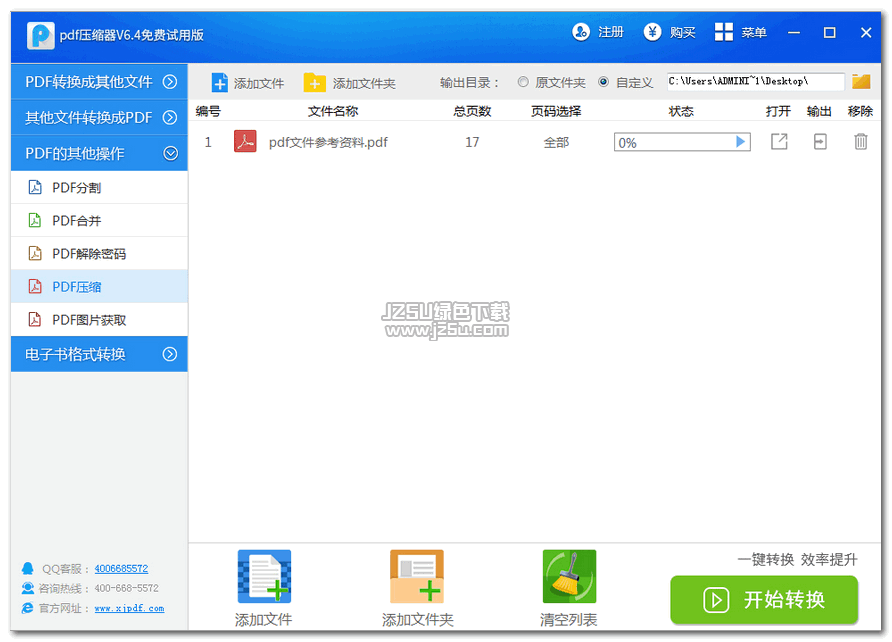Click the blue add file icon in toolbar
The height and width of the screenshot is (642, 892).
(x=220, y=82)
